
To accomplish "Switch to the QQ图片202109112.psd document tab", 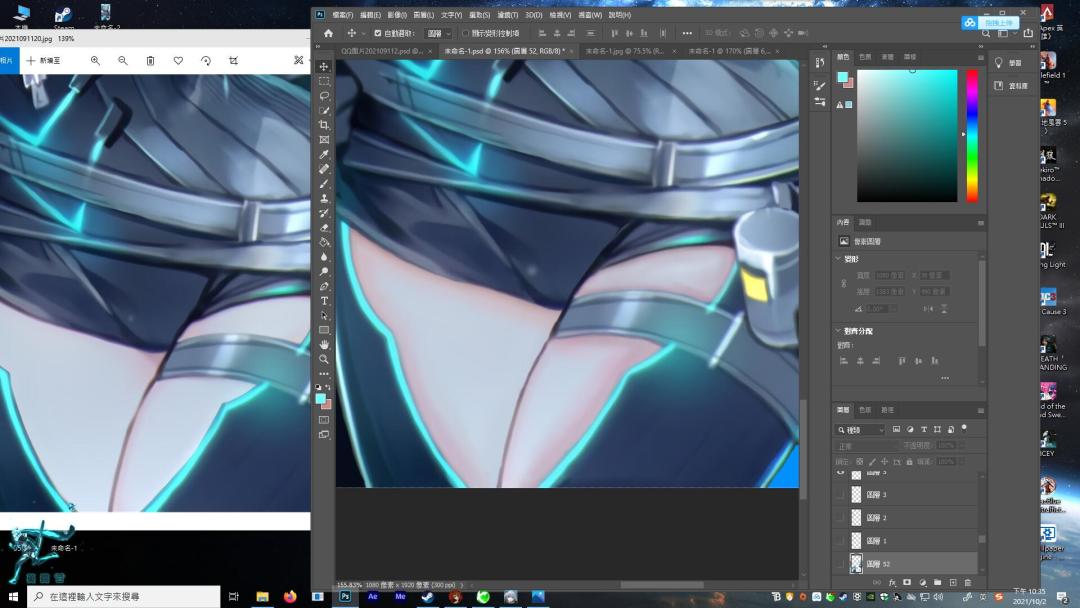I will [x=382, y=51].
